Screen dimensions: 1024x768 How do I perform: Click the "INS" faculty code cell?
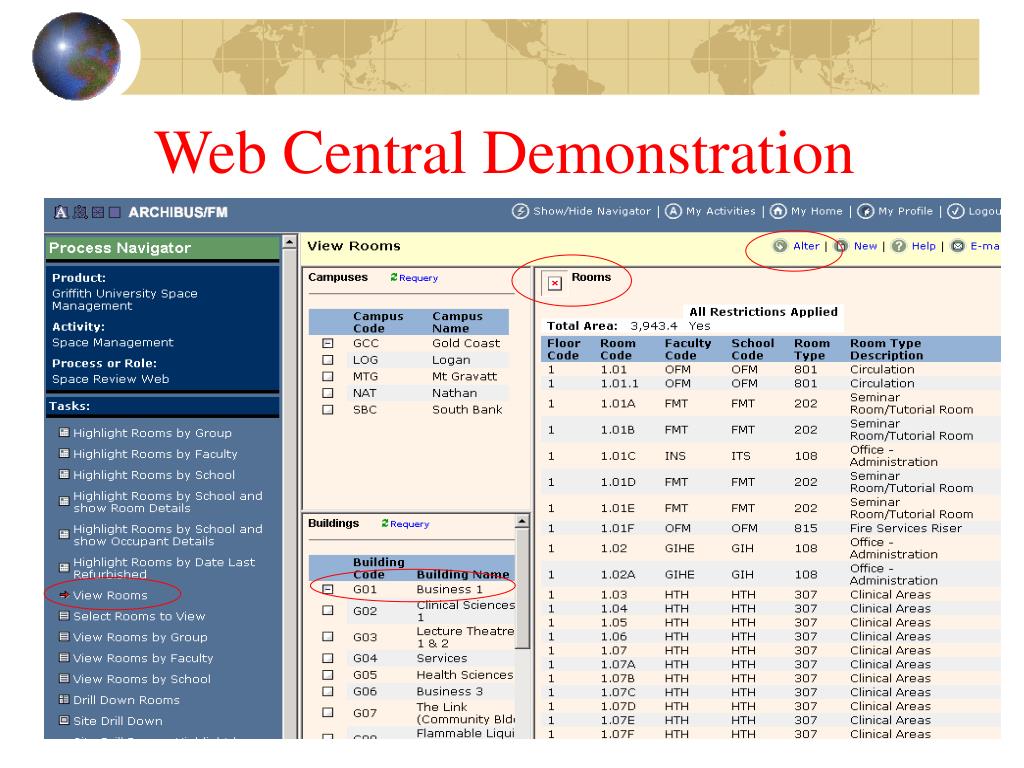coord(675,456)
